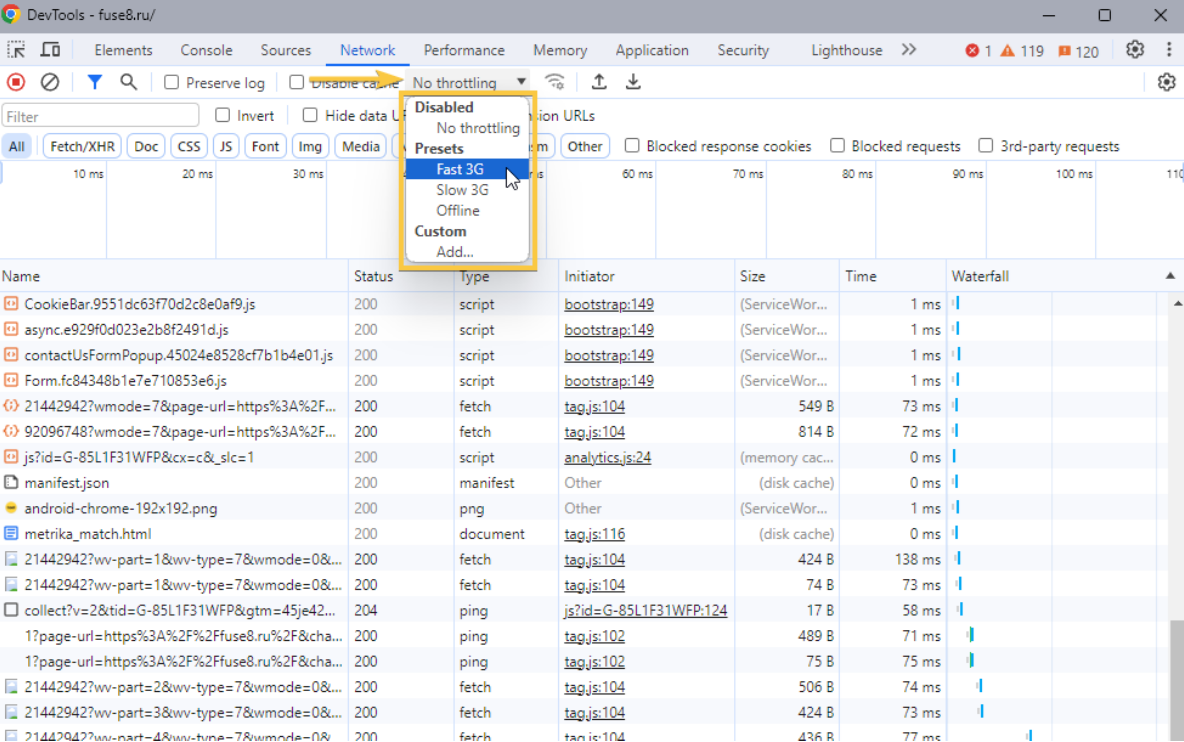Click in the Filter text field
Viewport: 1184px width, 742px height.
tap(100, 116)
